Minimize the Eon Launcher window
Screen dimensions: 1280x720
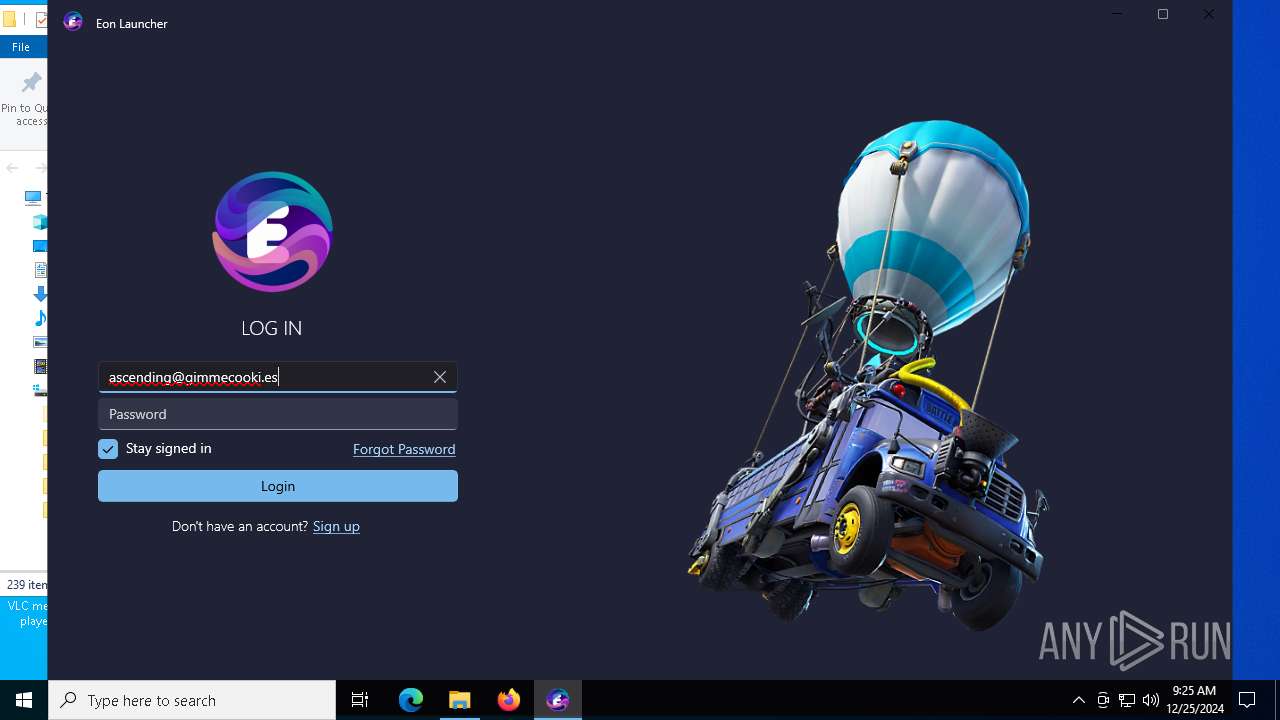(x=1117, y=14)
